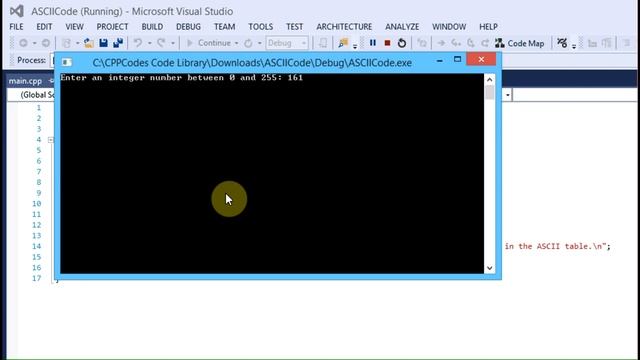The height and width of the screenshot is (360, 640).
Task: Click the Continue debugging button
Action: coord(208,43)
